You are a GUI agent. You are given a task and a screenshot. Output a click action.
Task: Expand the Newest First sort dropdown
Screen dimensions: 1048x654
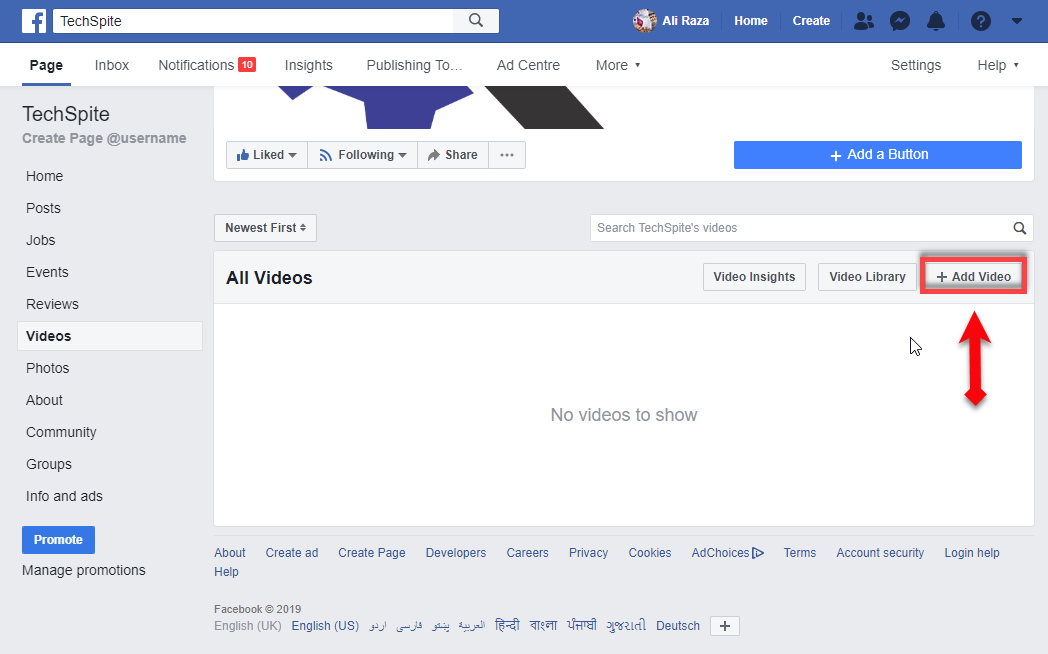[x=265, y=228]
